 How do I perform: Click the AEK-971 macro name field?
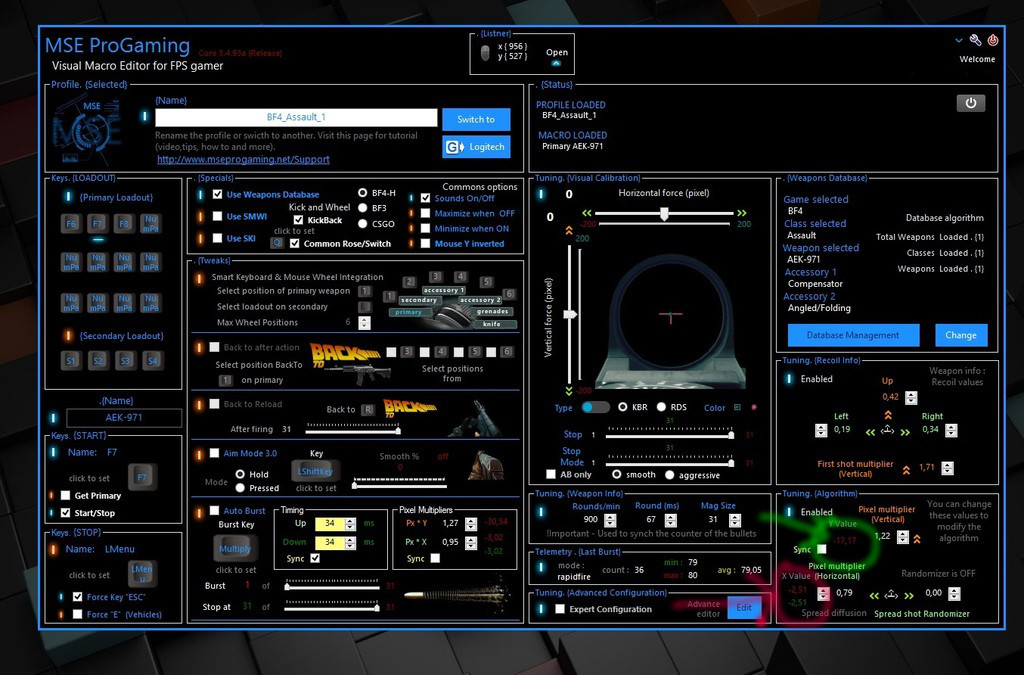[x=124, y=418]
